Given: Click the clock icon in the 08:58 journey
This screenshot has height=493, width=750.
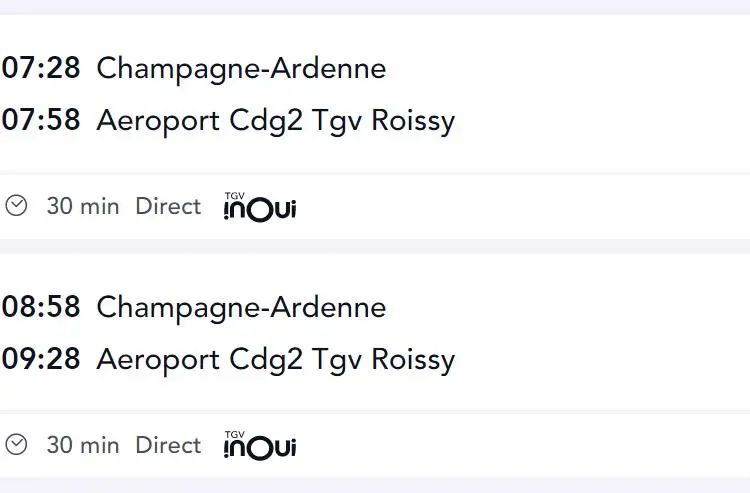Looking at the screenshot, I should 16,444.
